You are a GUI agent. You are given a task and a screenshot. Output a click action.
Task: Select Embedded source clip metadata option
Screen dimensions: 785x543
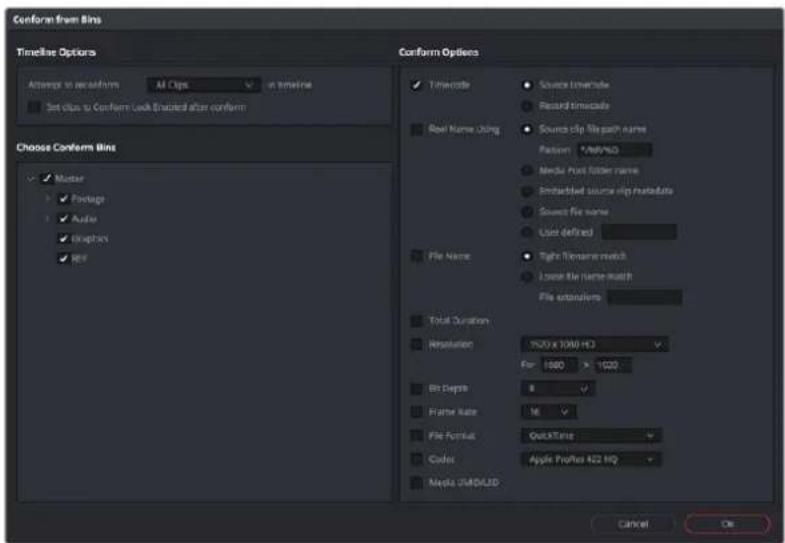coord(527,191)
